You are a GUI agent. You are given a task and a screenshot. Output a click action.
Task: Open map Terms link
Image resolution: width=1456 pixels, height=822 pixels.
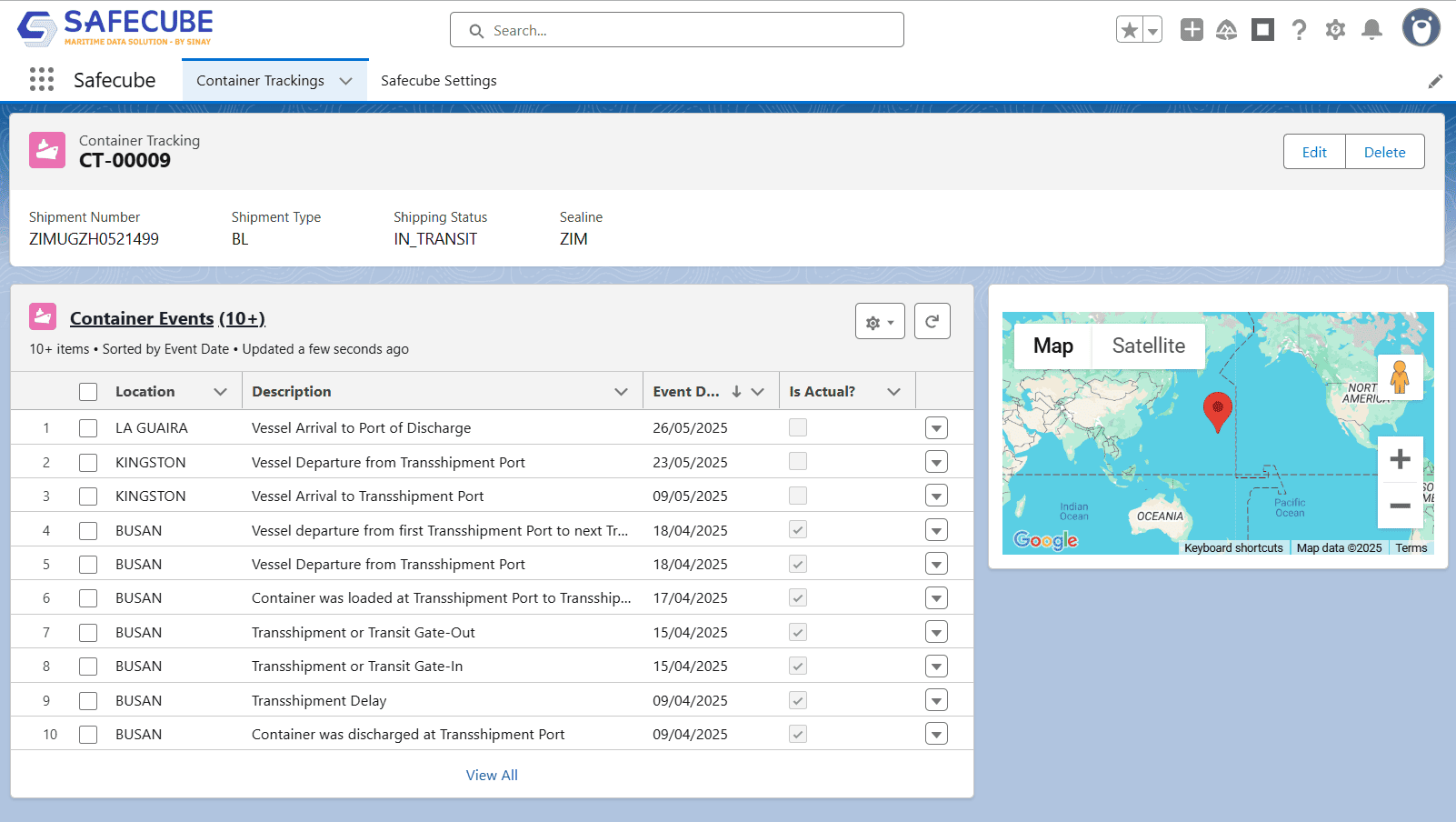click(x=1411, y=548)
